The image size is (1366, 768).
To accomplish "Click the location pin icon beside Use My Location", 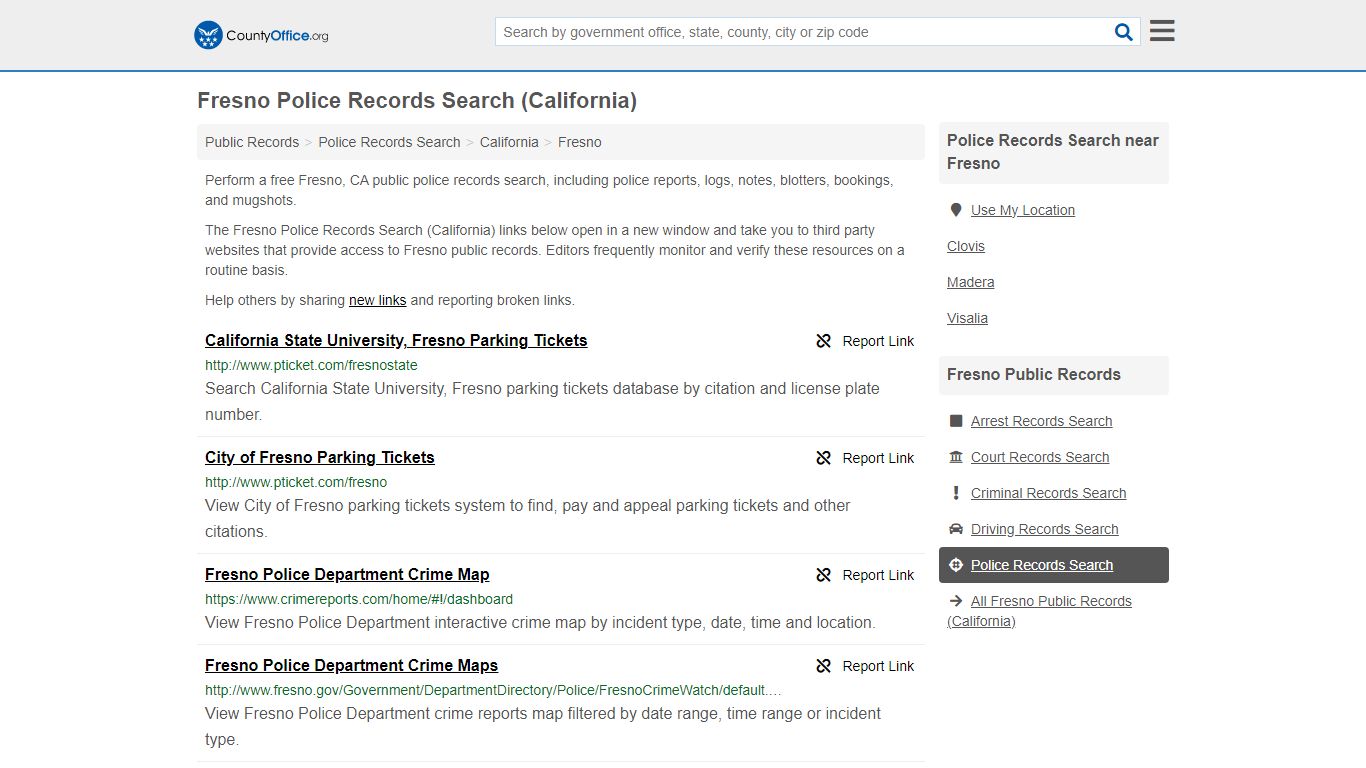I will pyautogui.click(x=956, y=210).
